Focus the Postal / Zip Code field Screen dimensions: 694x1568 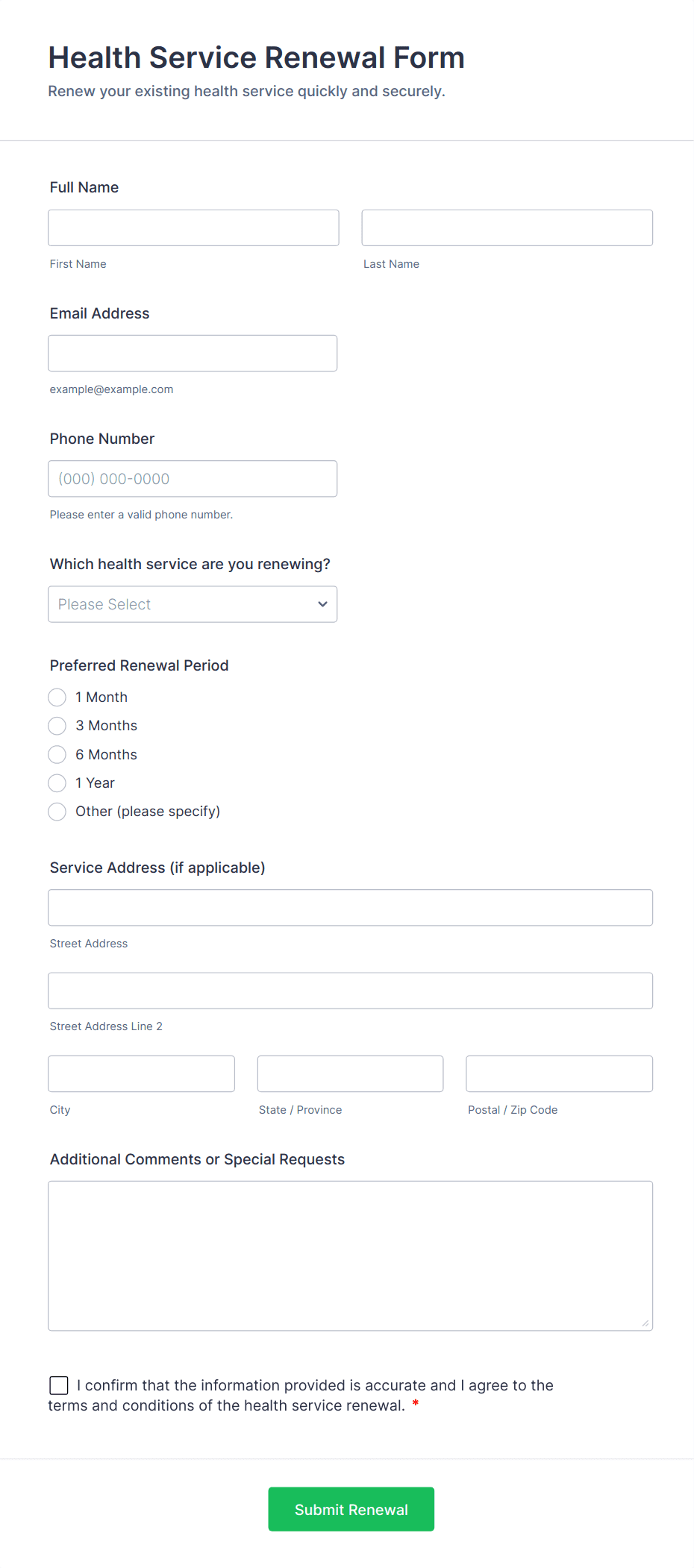pyautogui.click(x=559, y=1073)
